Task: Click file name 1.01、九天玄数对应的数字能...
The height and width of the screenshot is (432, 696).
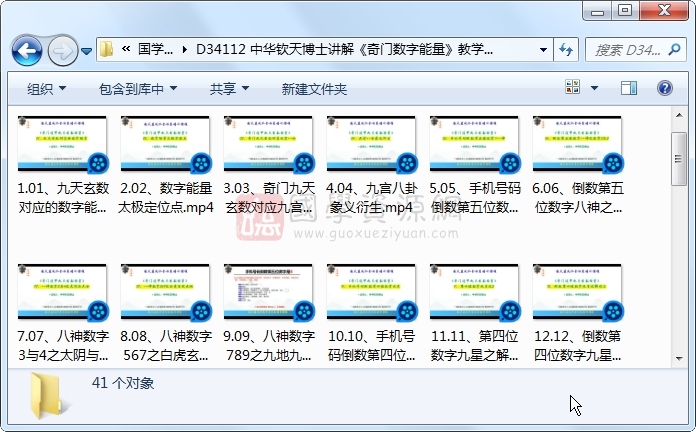Action: pyautogui.click(x=63, y=198)
